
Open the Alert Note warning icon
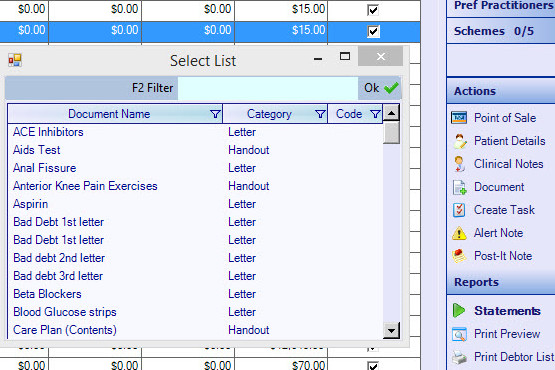point(459,233)
